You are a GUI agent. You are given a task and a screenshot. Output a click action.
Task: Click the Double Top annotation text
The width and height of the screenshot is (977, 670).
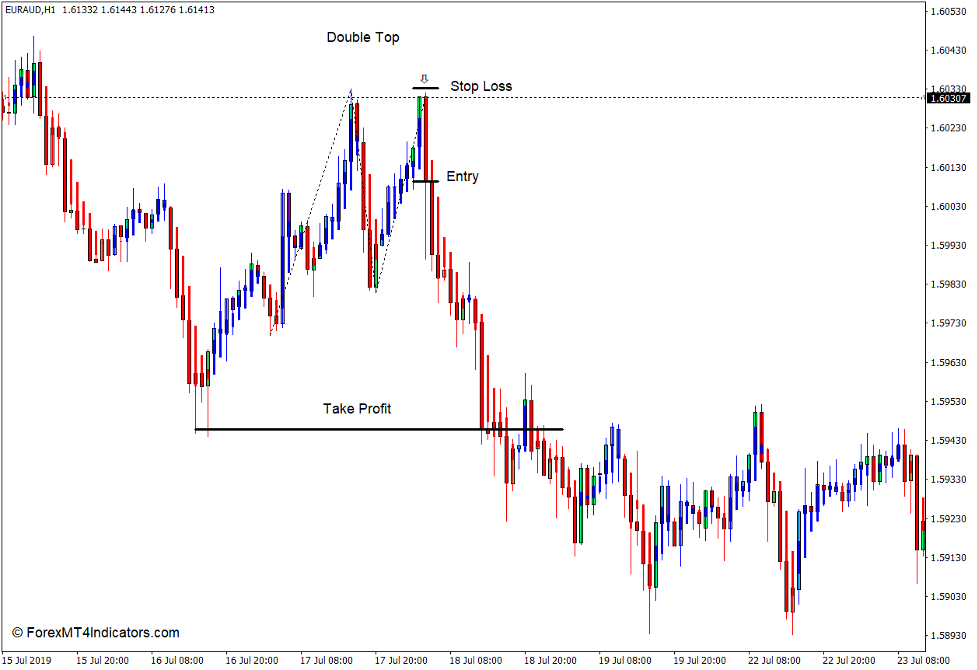[361, 37]
